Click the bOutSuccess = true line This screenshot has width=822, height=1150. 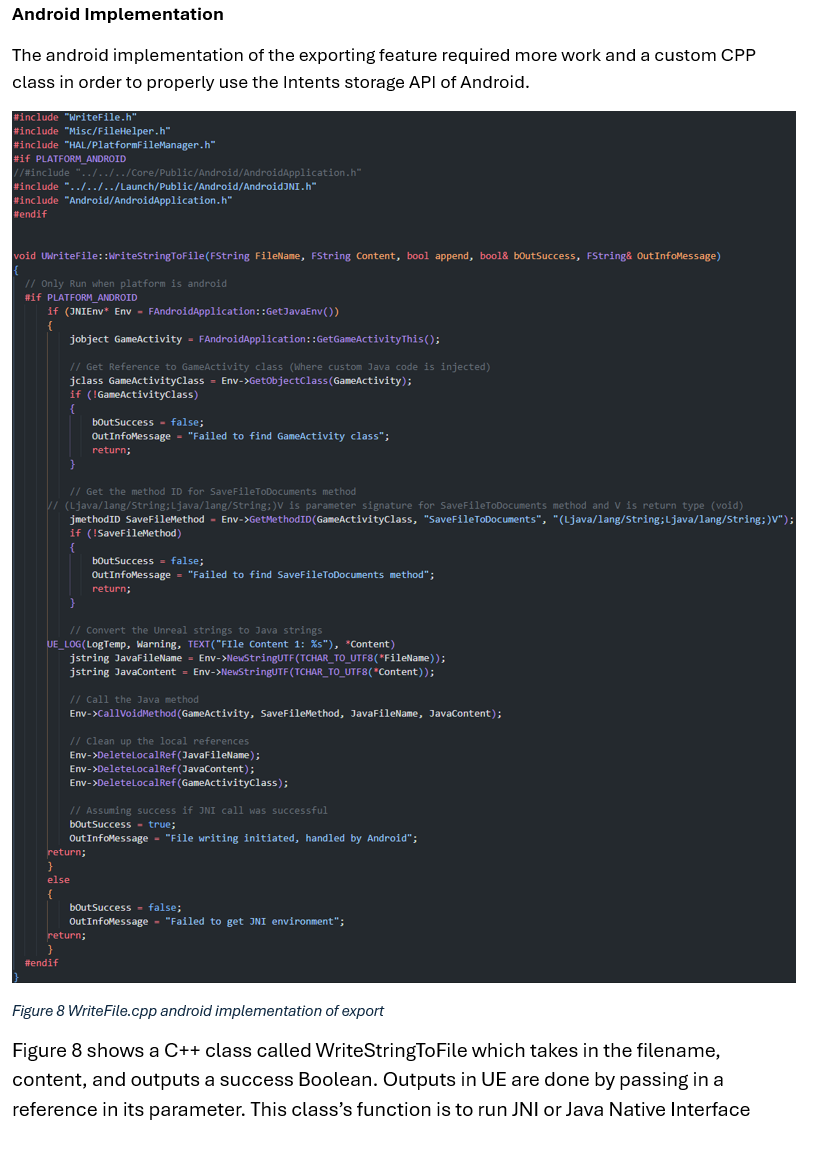pos(122,824)
